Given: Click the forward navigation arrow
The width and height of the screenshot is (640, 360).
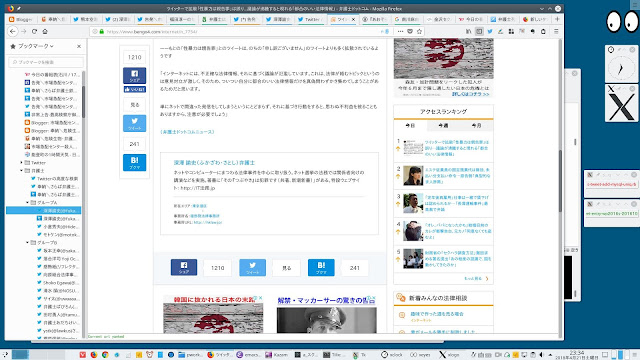Looking at the screenshot, I should pyautogui.click(x=24, y=31).
